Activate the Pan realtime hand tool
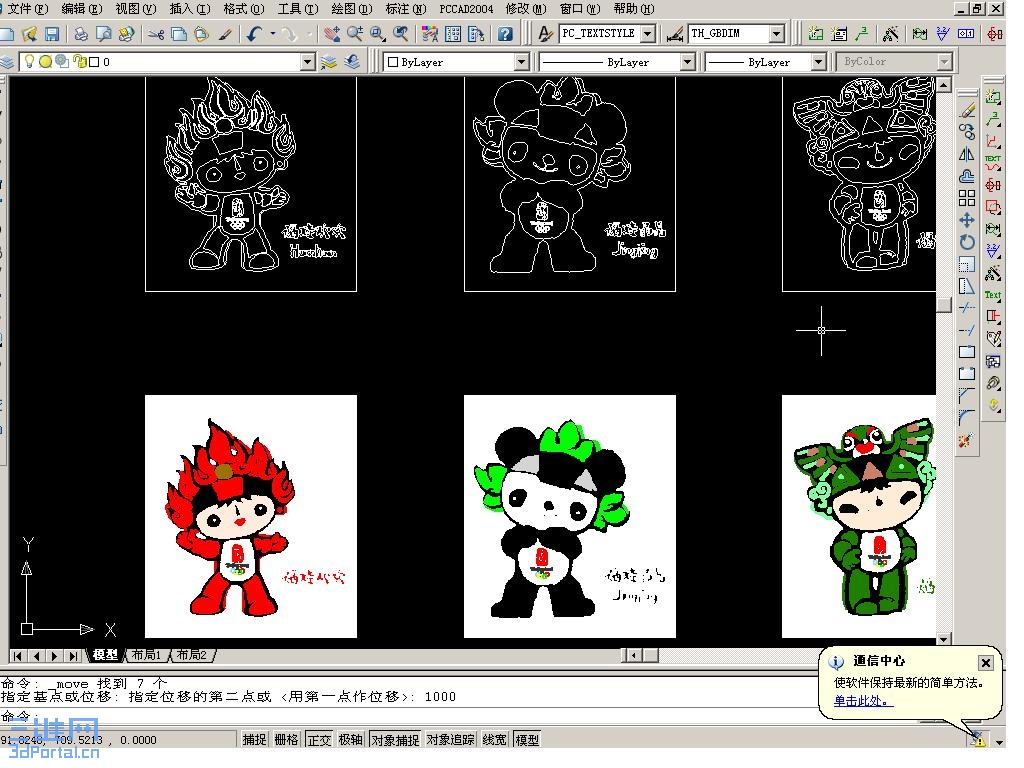 tap(332, 33)
